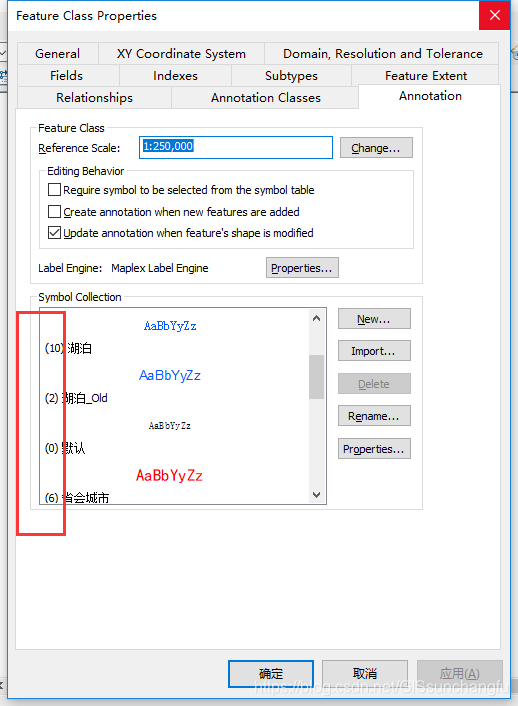Click the blue serif AaBbYyZz preview above 湖泊
The height and width of the screenshot is (706, 518).
coord(170,326)
